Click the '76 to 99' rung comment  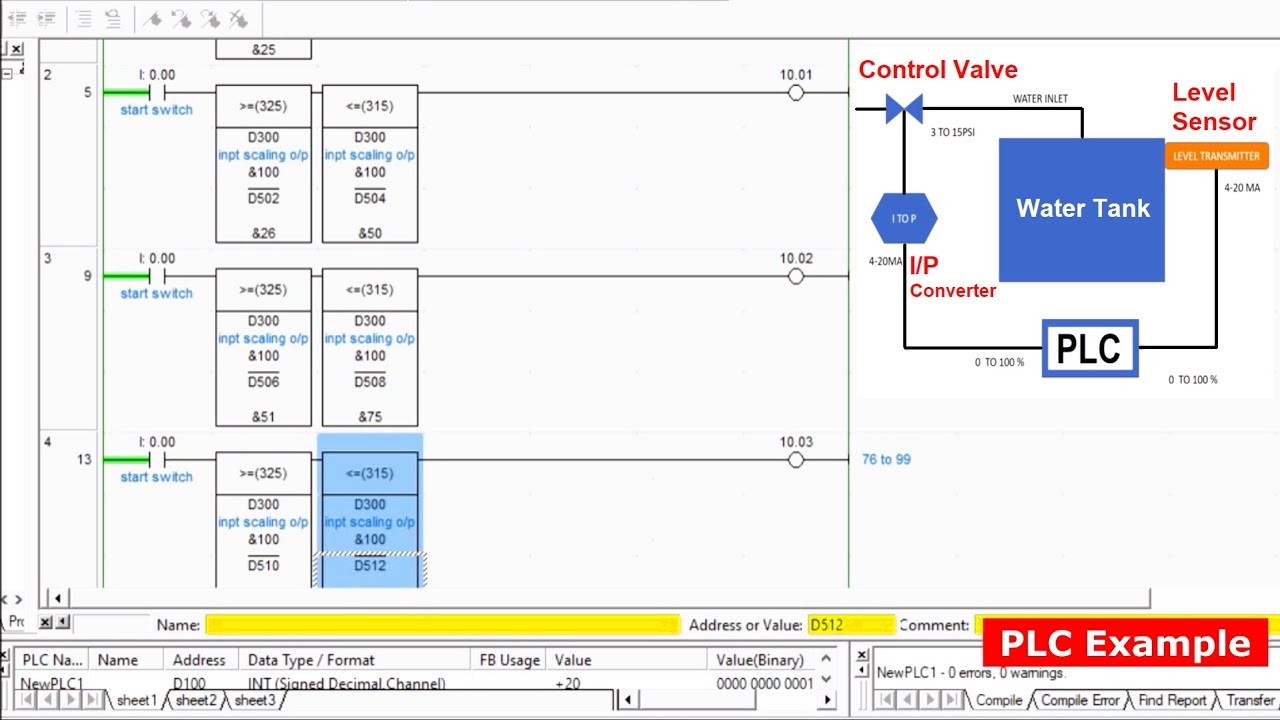click(x=886, y=460)
